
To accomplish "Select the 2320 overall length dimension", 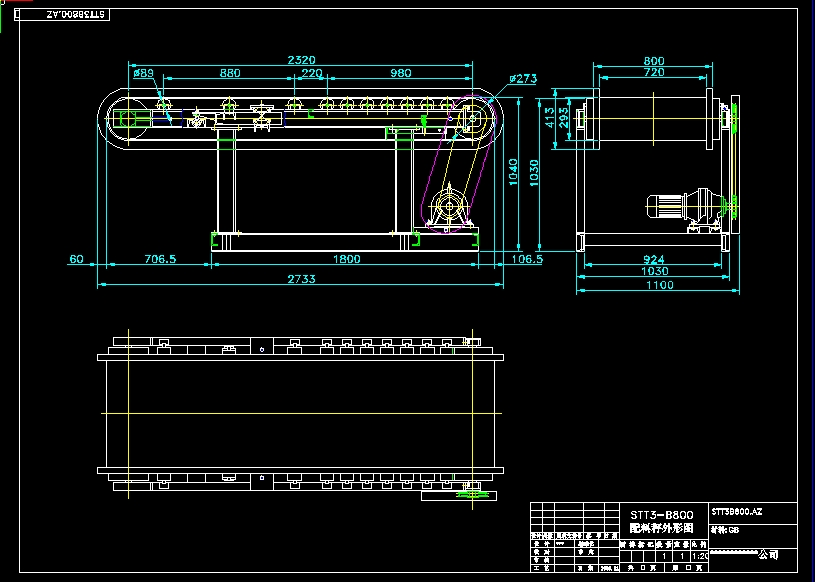I will (301, 60).
